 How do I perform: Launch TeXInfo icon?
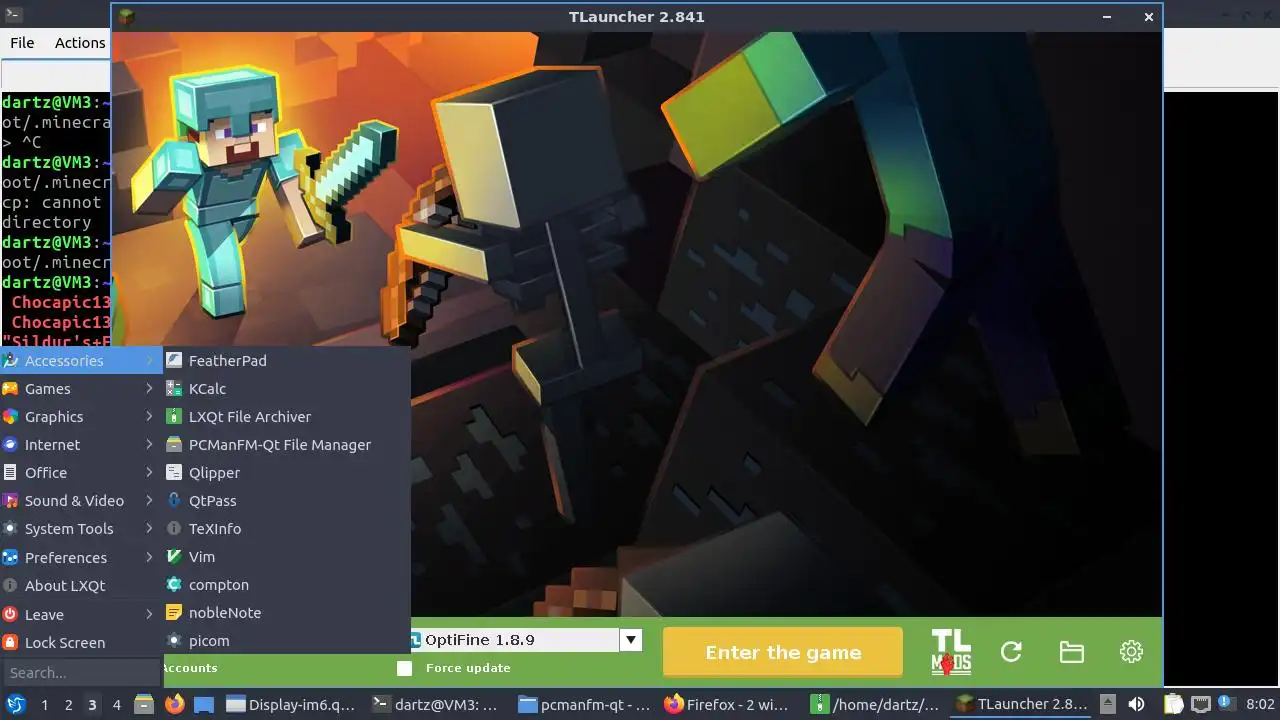tap(174, 528)
